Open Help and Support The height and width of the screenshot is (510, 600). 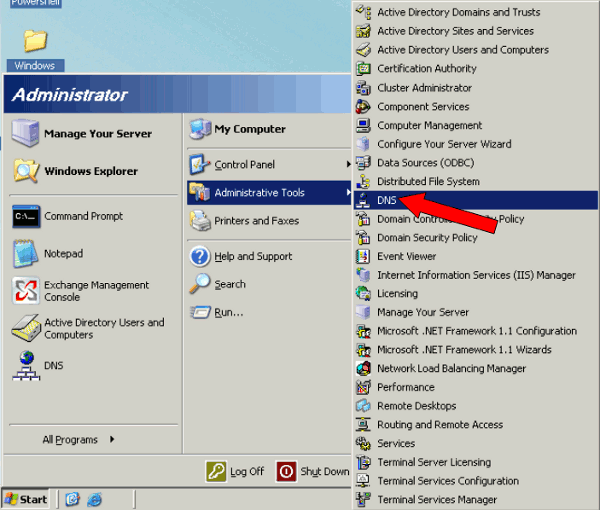coord(269,256)
